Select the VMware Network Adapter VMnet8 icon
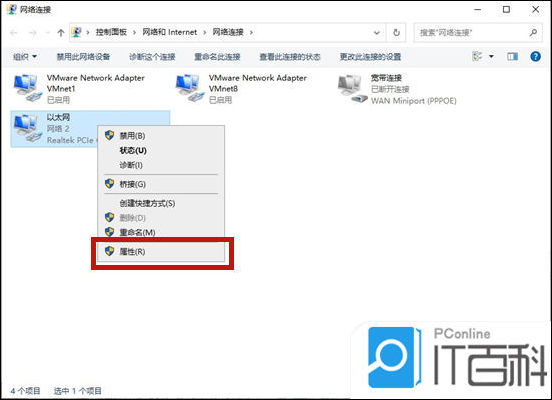The height and width of the screenshot is (400, 552). (190, 88)
